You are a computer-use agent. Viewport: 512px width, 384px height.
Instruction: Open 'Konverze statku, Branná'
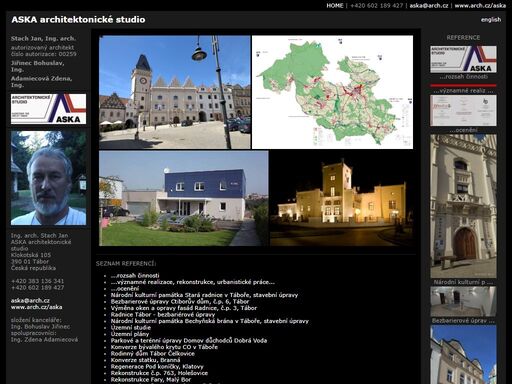pyautogui.click(x=145, y=360)
